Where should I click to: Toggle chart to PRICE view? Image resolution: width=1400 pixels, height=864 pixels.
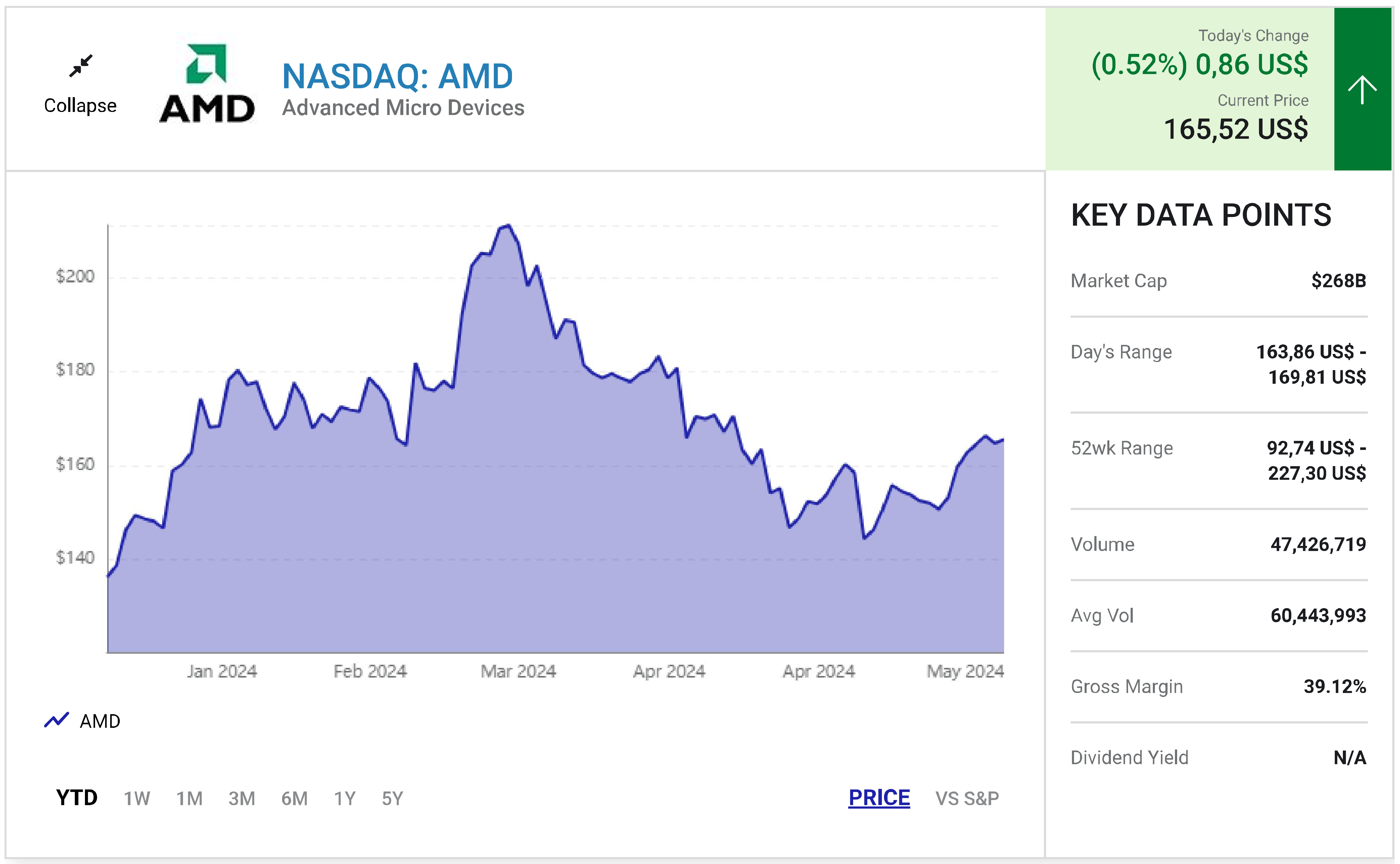(x=879, y=798)
